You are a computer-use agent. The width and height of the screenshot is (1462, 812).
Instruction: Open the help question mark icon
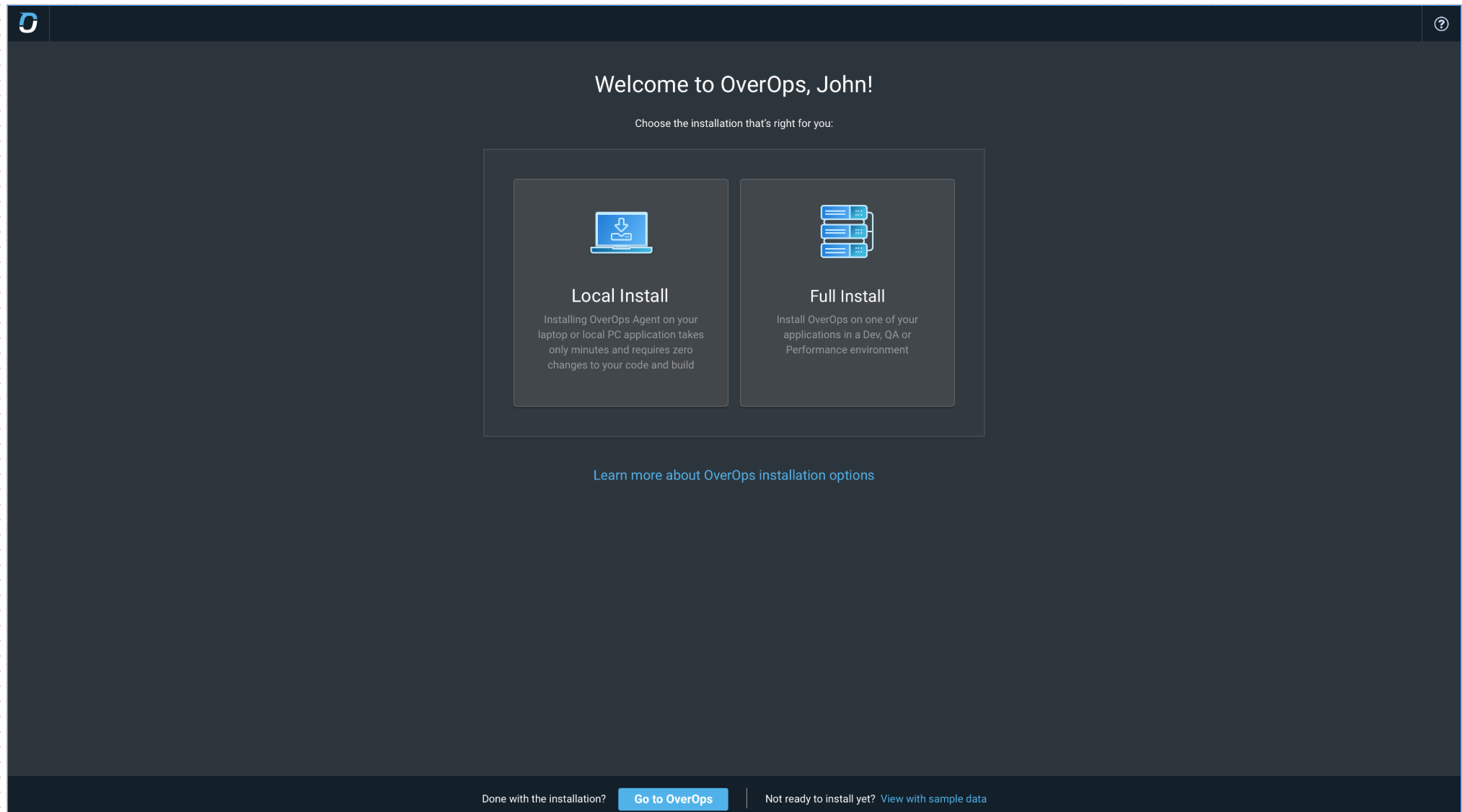[1440, 24]
